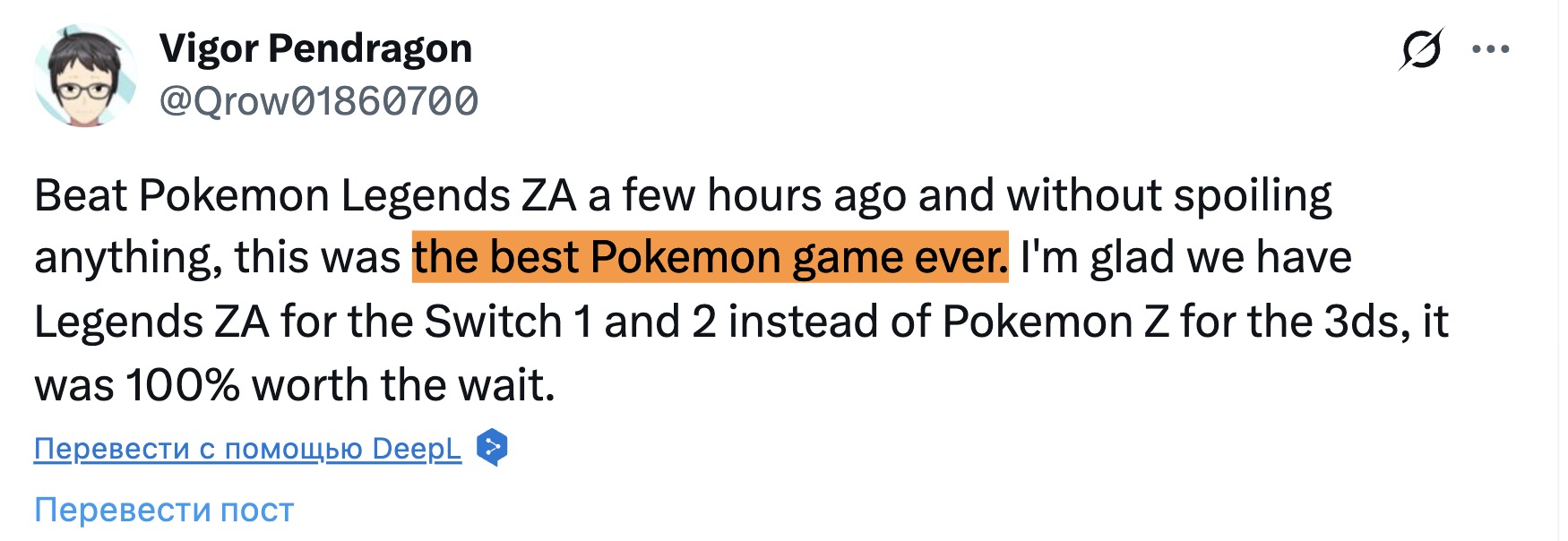1568x541 pixels.
Task: Click the orange highlighted phrase in the tweet
Action: click(x=710, y=258)
